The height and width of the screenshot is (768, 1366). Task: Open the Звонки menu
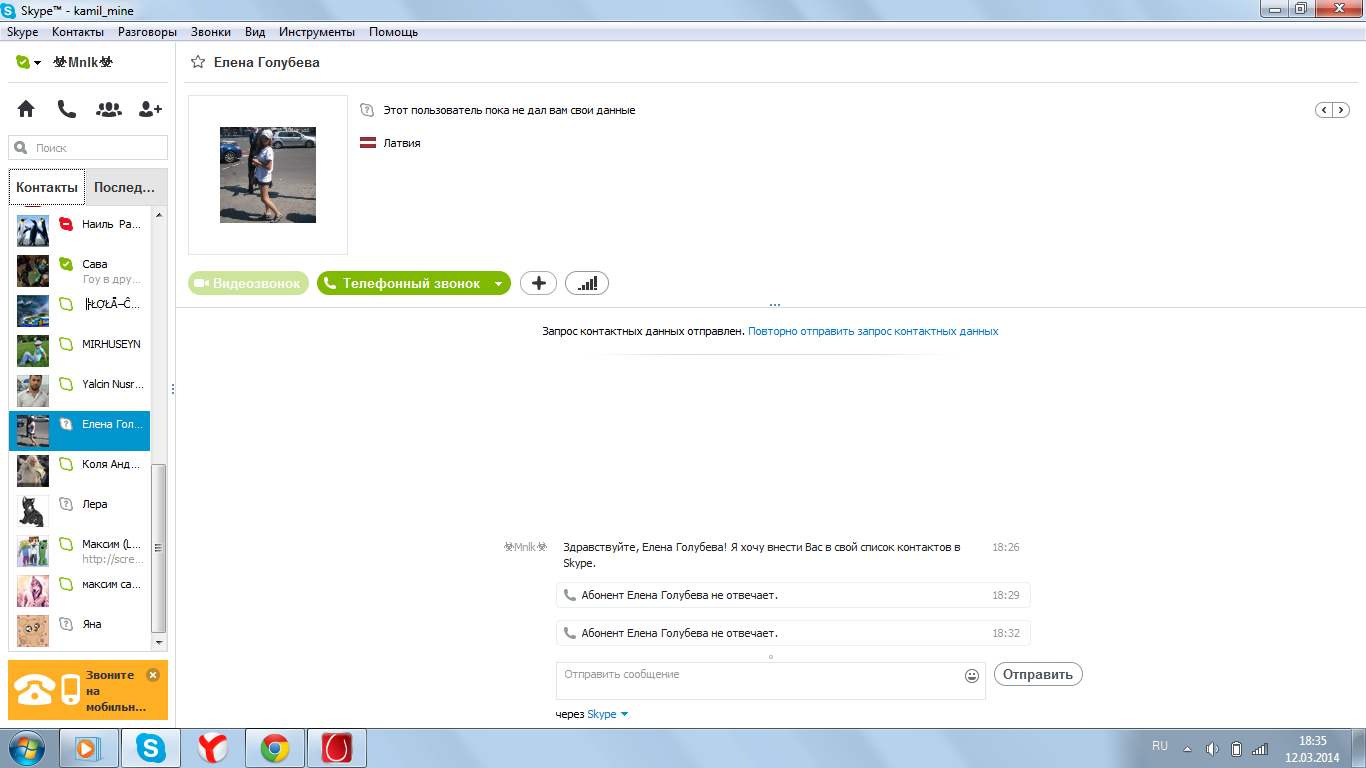coord(210,32)
